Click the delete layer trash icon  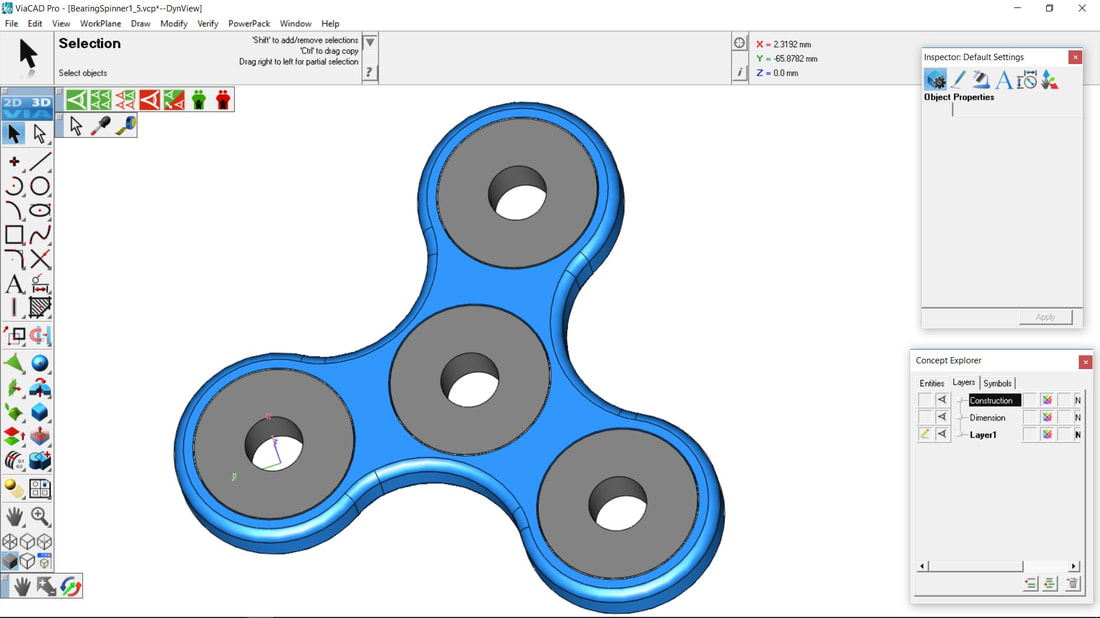pyautogui.click(x=1073, y=584)
